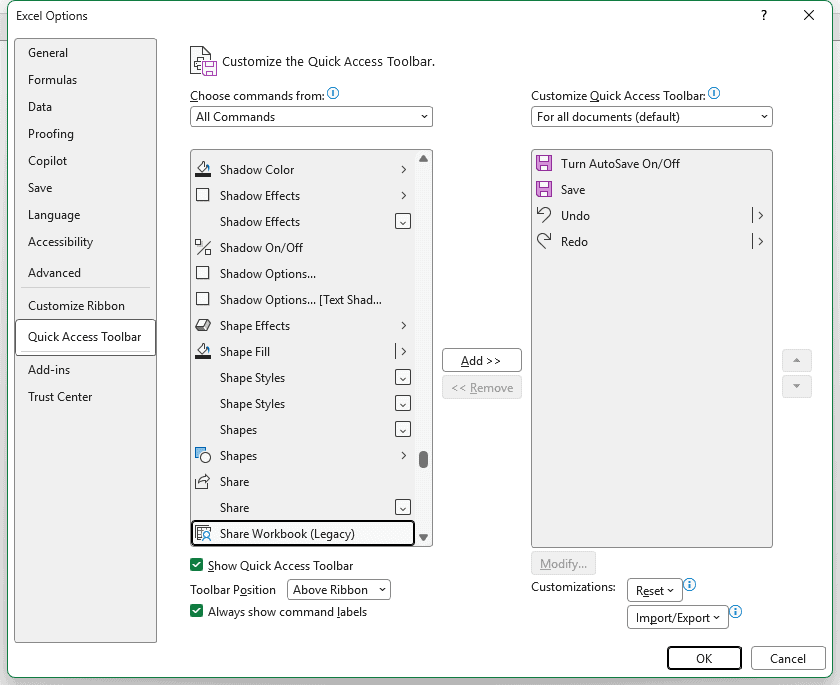The image size is (840, 685).
Task: Expand the Redo split arrow
Action: 760,241
